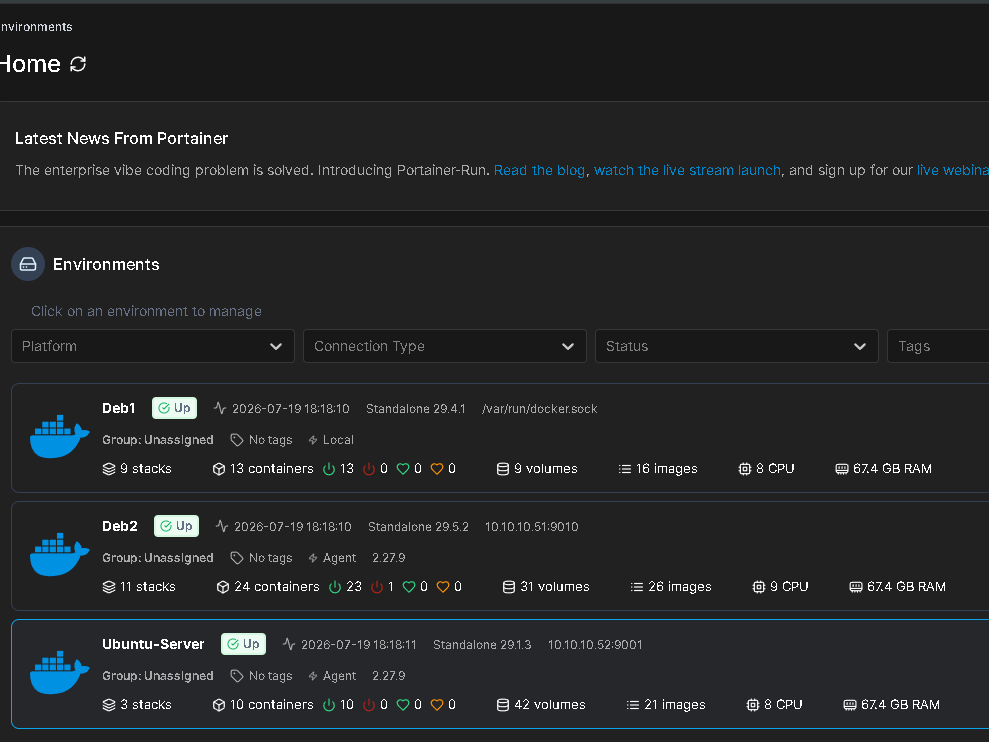Click the 'Environments' breadcrumb at top
Screen dimensions: 989x742
tap(36, 27)
